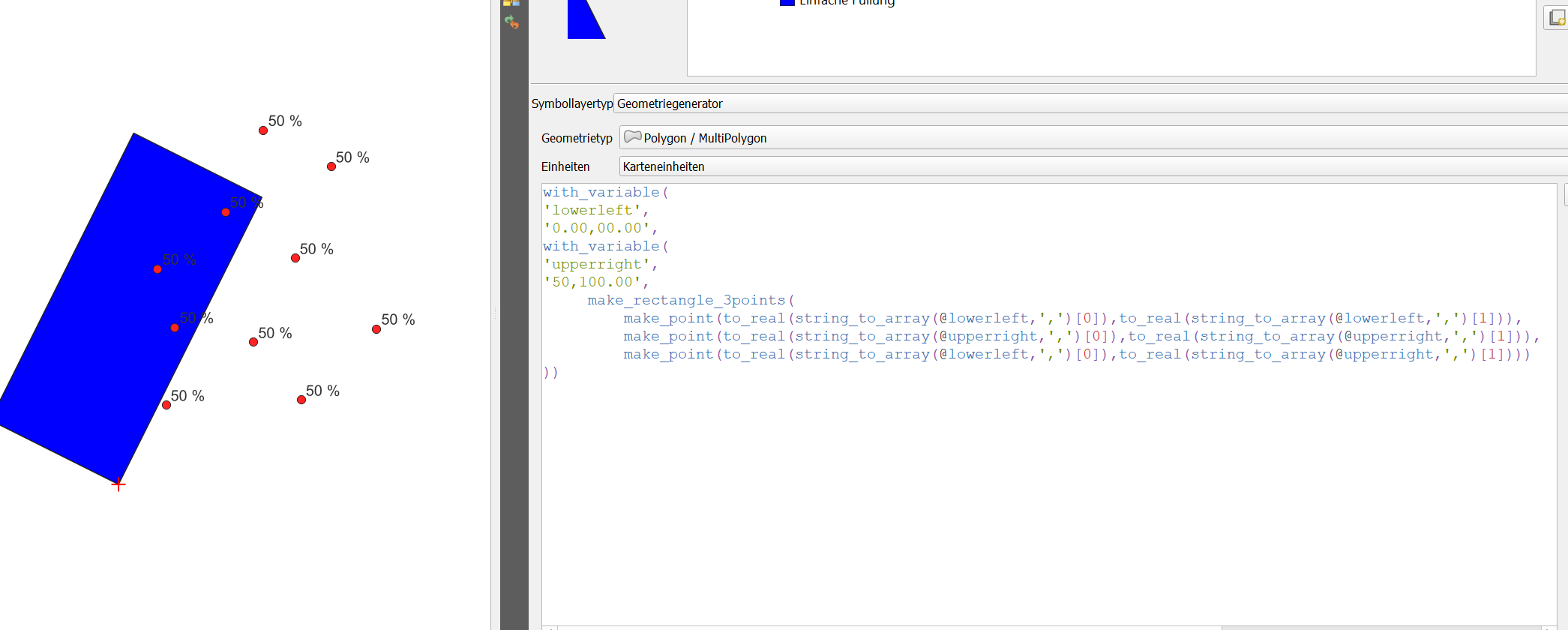Image resolution: width=1568 pixels, height=630 pixels.
Task: Click the 'lowerleft' line in the expression editor
Action: click(595, 210)
